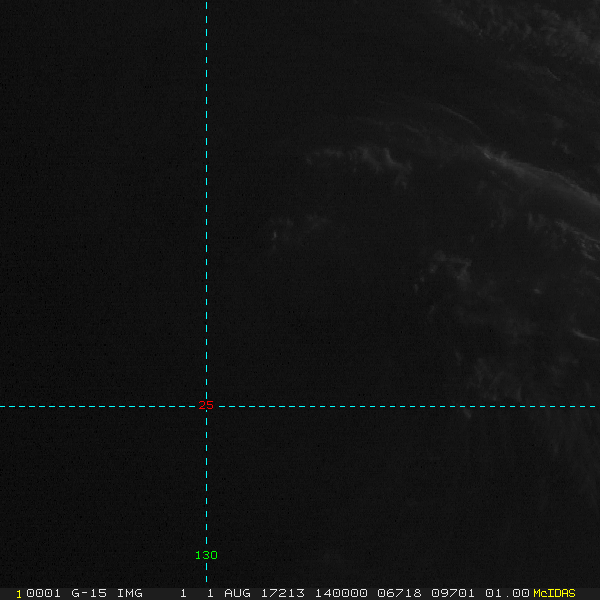
Task: Click the 09701 value in status bar
Action: (453, 593)
